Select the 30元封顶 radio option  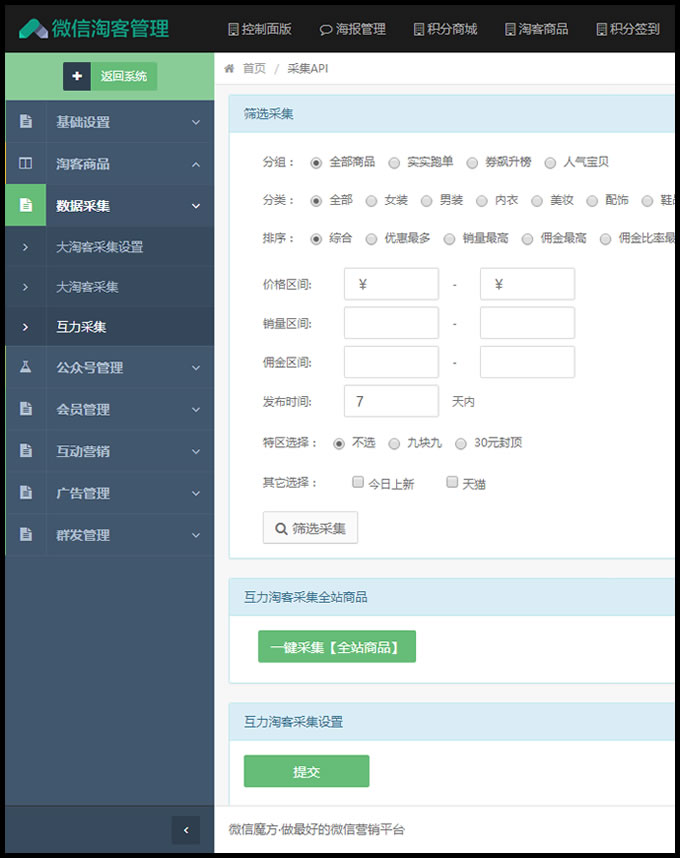point(461,444)
